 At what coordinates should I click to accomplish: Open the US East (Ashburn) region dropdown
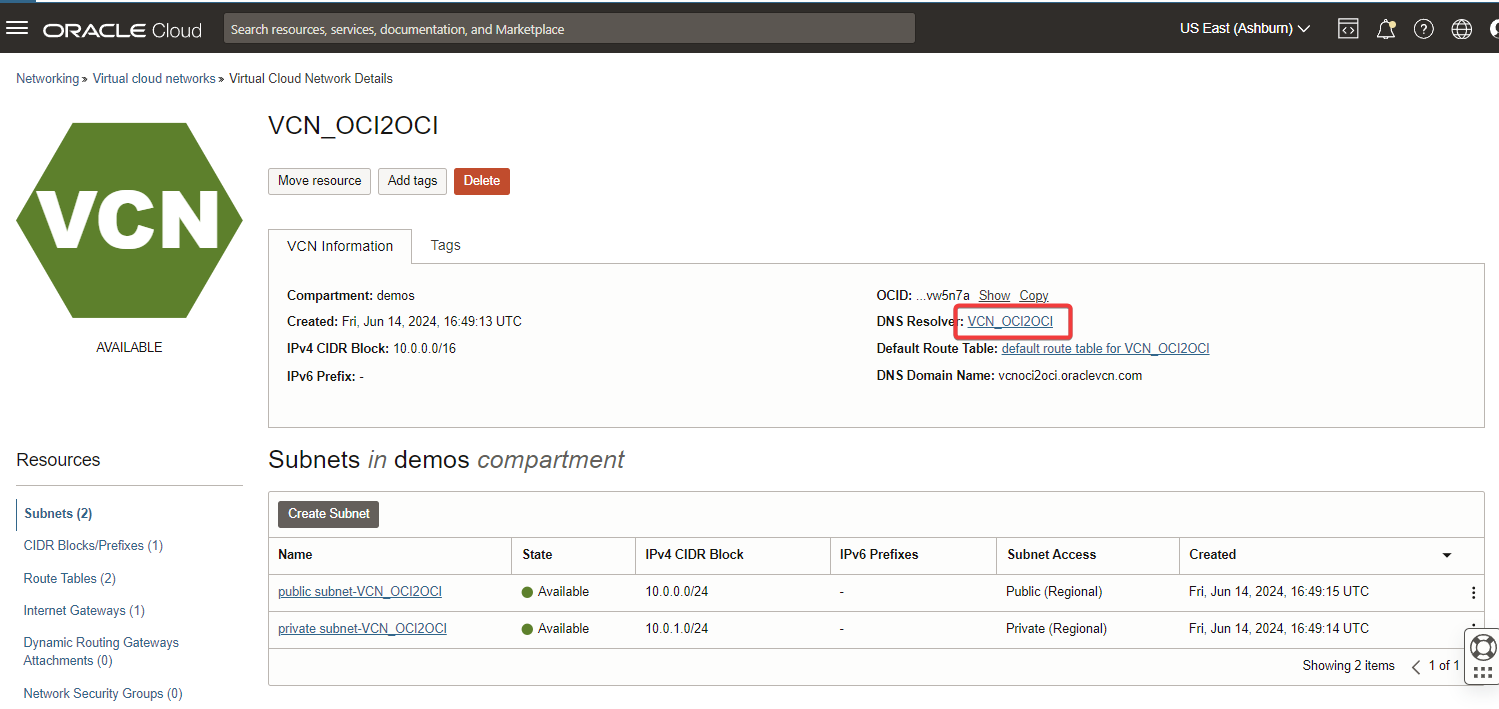(x=1245, y=29)
